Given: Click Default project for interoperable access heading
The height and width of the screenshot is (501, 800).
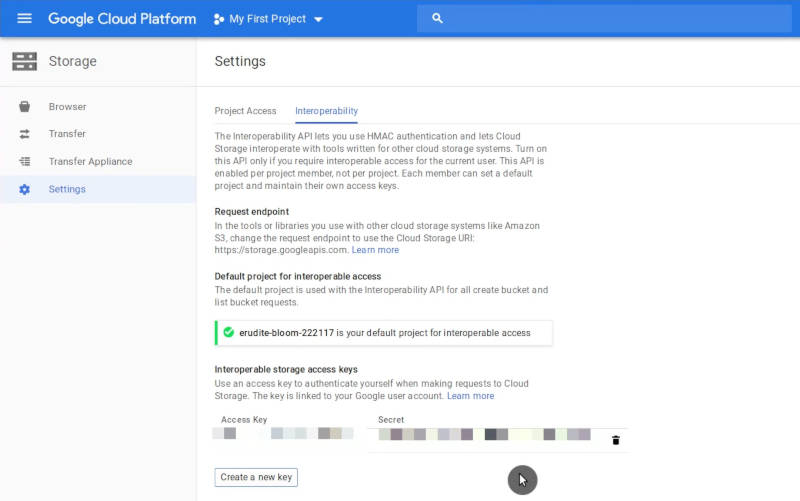Looking at the screenshot, I should [x=297, y=277].
